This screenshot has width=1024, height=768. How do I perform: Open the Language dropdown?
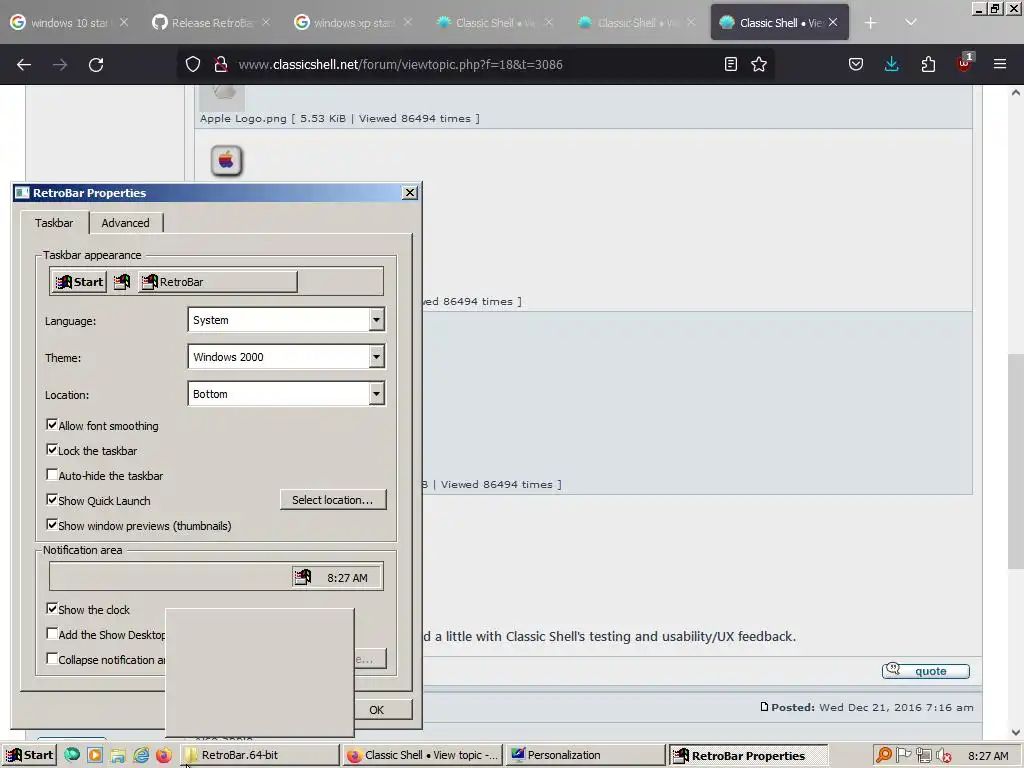[x=287, y=320]
